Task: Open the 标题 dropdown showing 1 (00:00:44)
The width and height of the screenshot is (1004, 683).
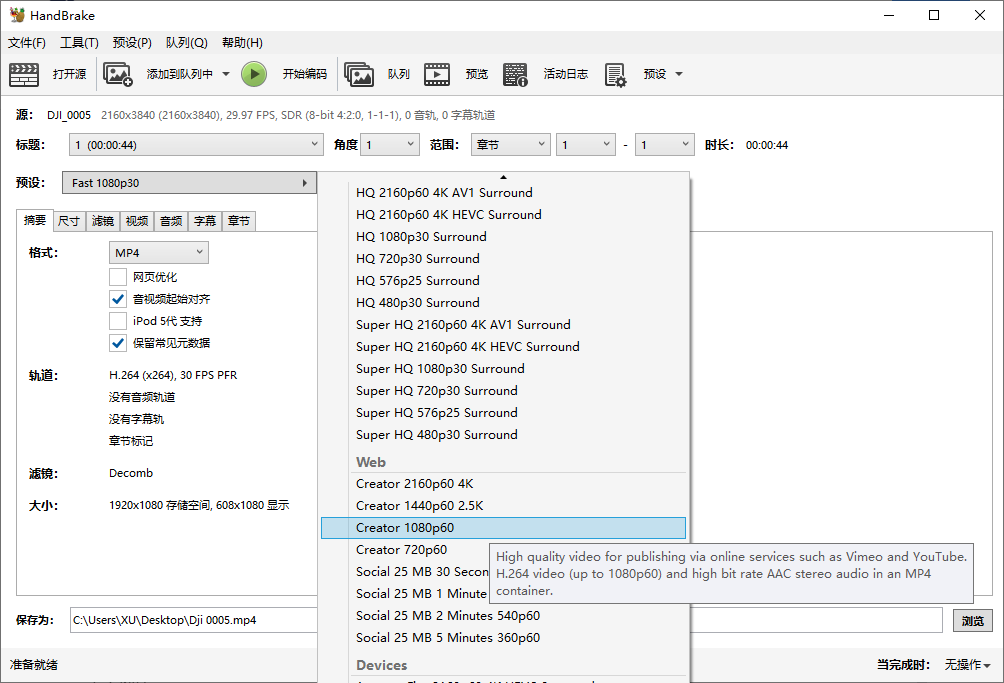Action: (196, 145)
